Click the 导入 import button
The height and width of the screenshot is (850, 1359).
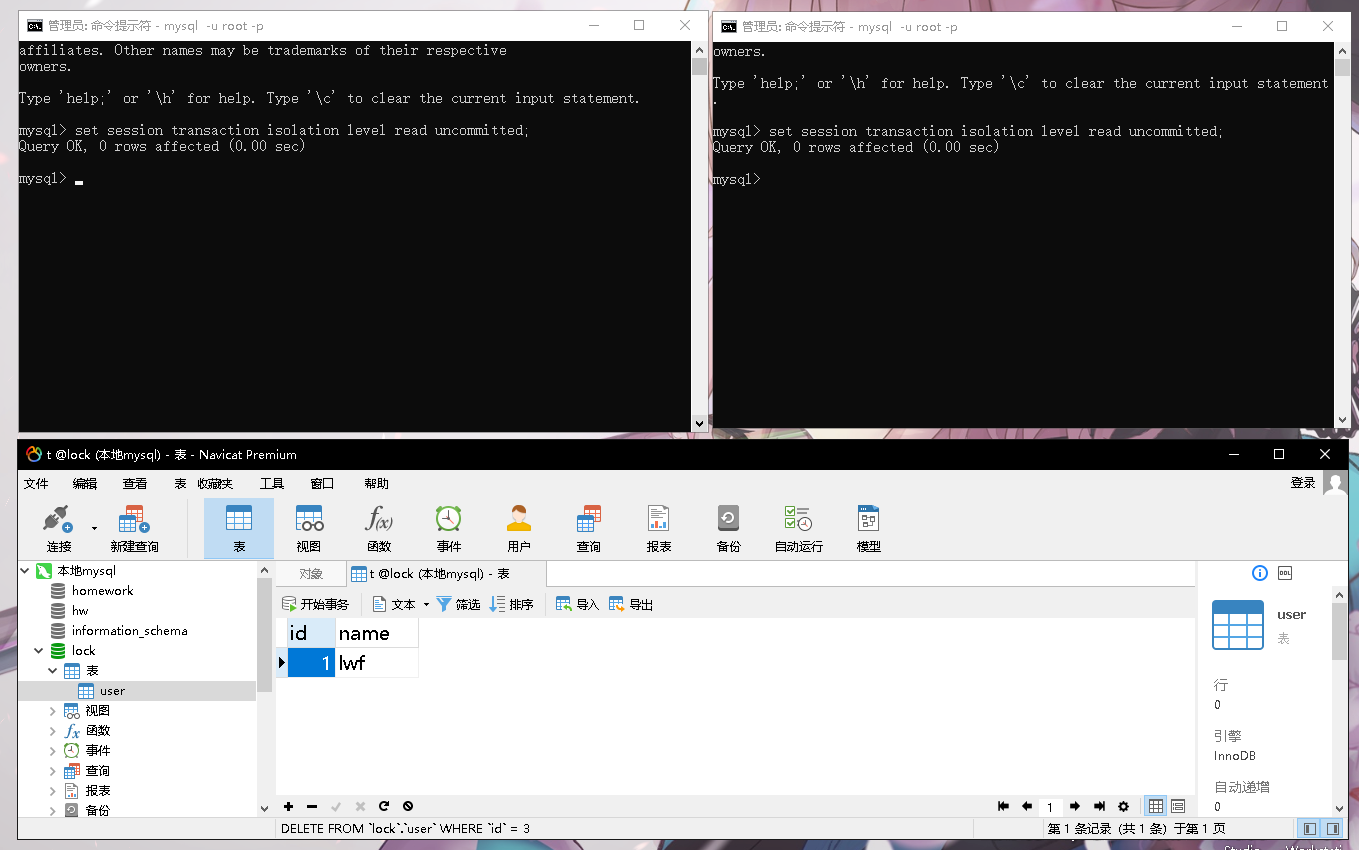(x=577, y=604)
